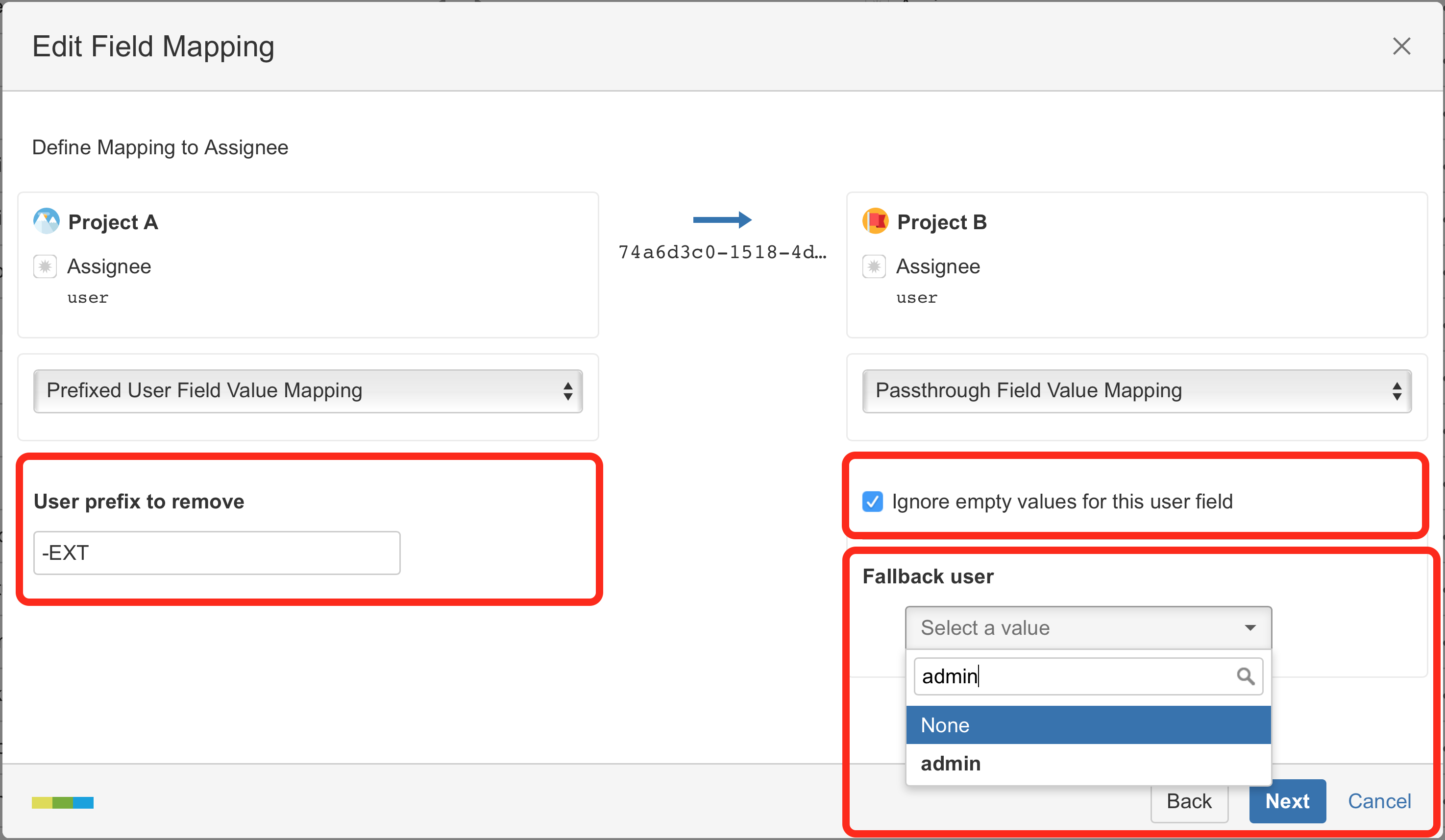Click the progress bar indicator bottom left
This screenshot has width=1445, height=840.
[x=63, y=802]
